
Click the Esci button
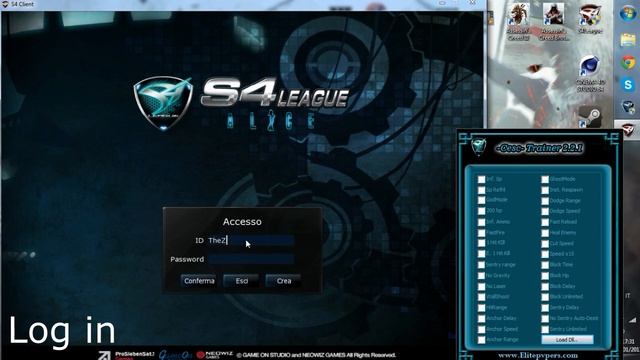[x=241, y=281]
